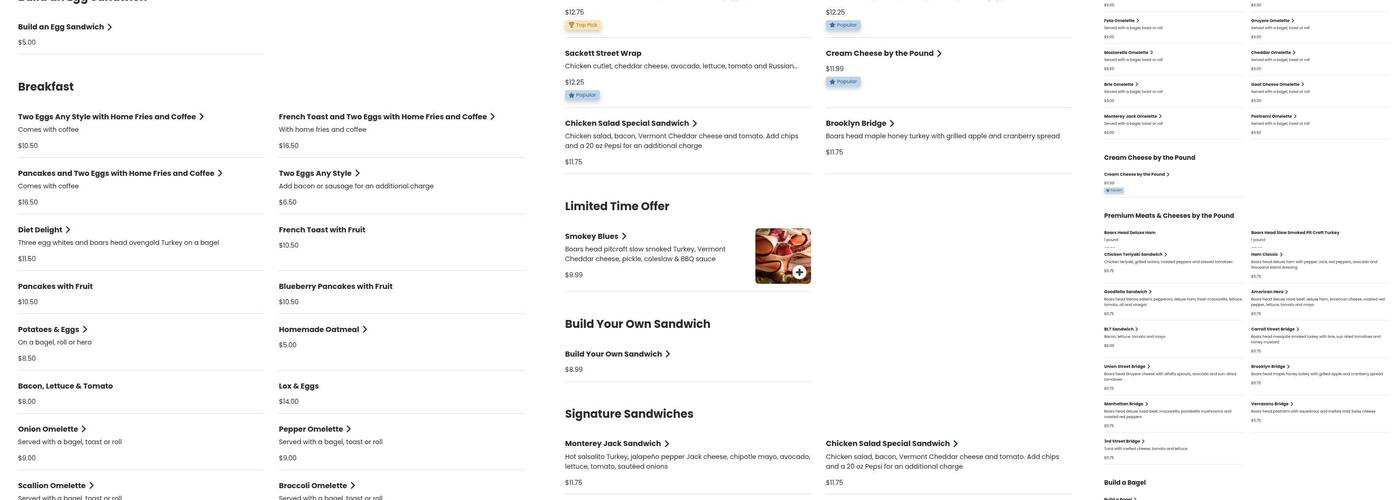Viewport: 1400px width, 500px height.
Task: Select the Lox & Eggs menu item
Action: [x=299, y=386]
